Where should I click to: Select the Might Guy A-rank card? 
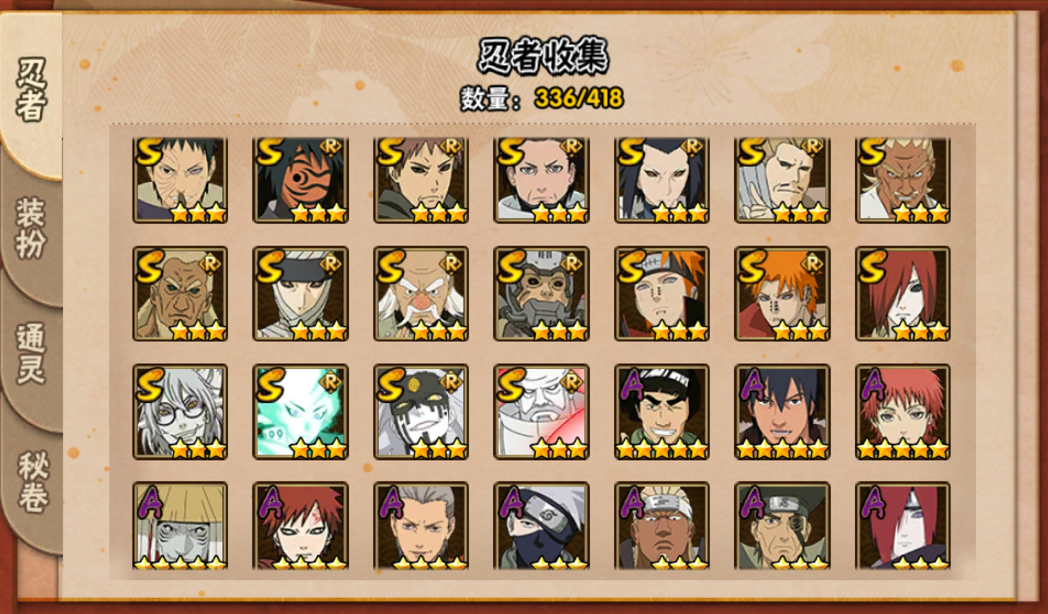pyautogui.click(x=662, y=412)
